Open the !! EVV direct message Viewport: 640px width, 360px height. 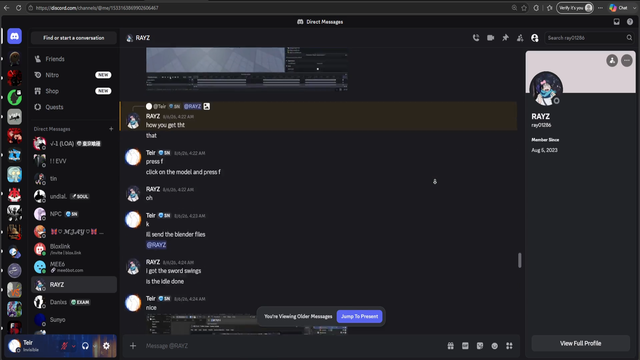coord(74,161)
